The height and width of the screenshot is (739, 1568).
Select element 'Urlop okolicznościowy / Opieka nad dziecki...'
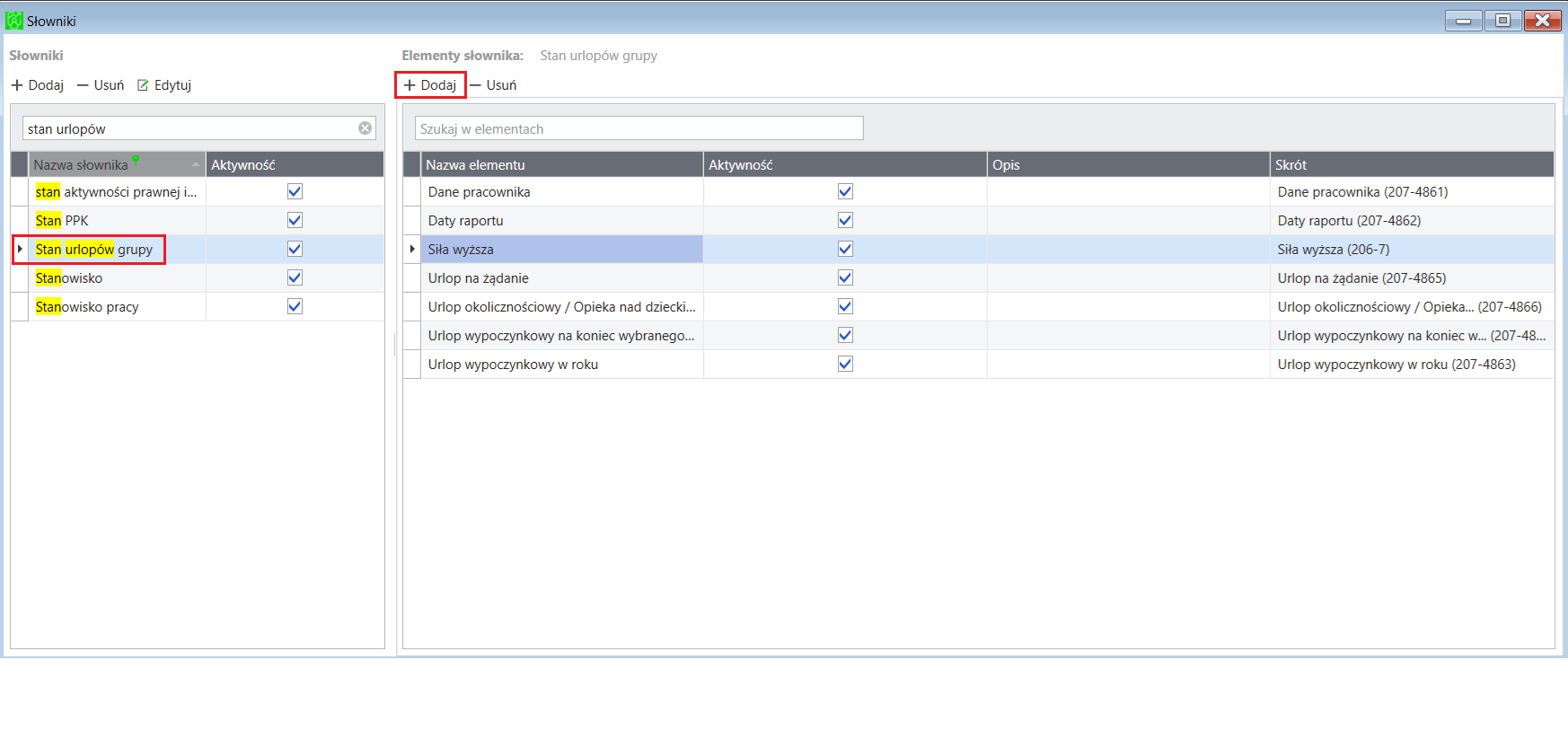point(561,307)
